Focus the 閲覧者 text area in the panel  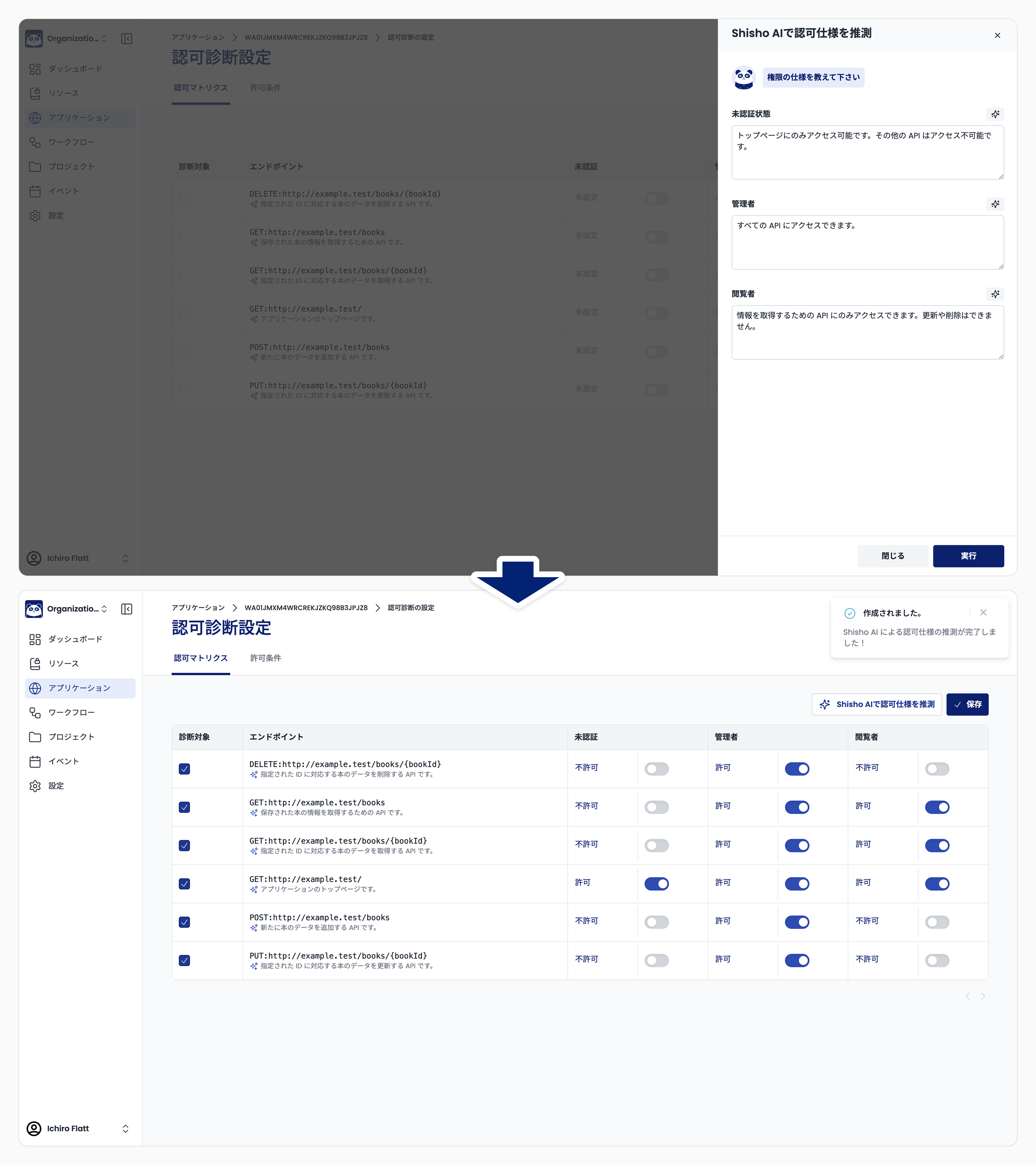tap(868, 333)
